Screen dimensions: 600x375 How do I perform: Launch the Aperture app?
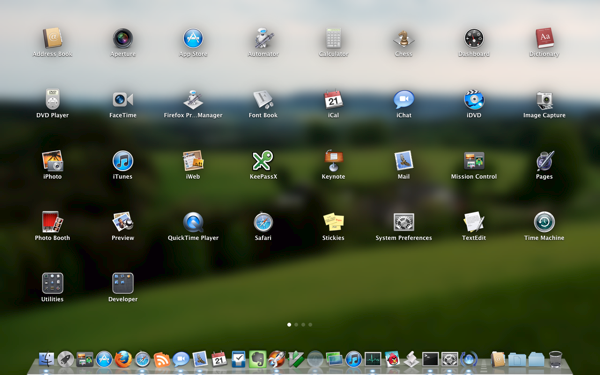click(123, 38)
